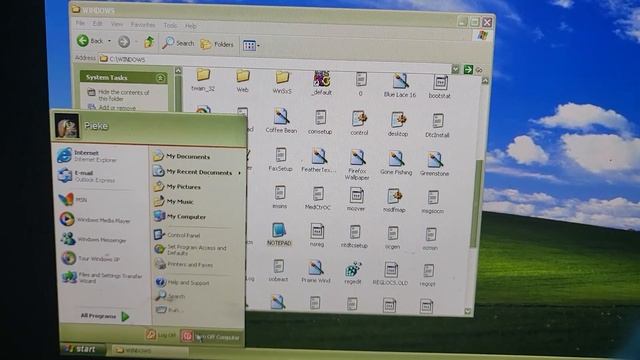The width and height of the screenshot is (640, 360).
Task: Click the Turn Off Computer button
Action: 211,336
